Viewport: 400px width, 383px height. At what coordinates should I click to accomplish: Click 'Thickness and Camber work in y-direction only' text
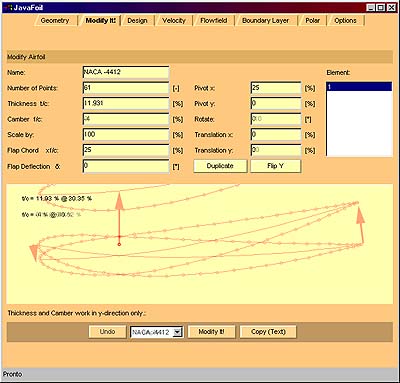click(x=77, y=313)
